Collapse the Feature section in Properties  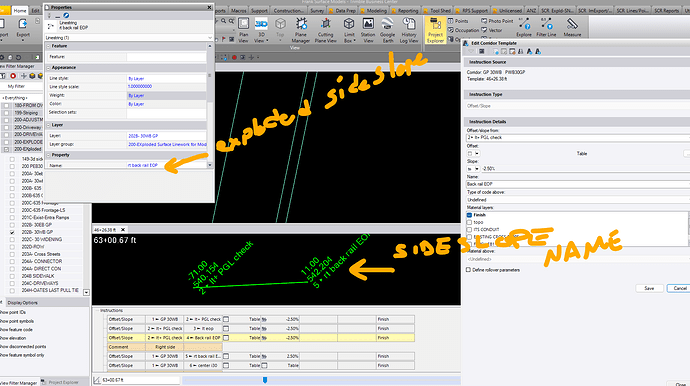(49, 46)
